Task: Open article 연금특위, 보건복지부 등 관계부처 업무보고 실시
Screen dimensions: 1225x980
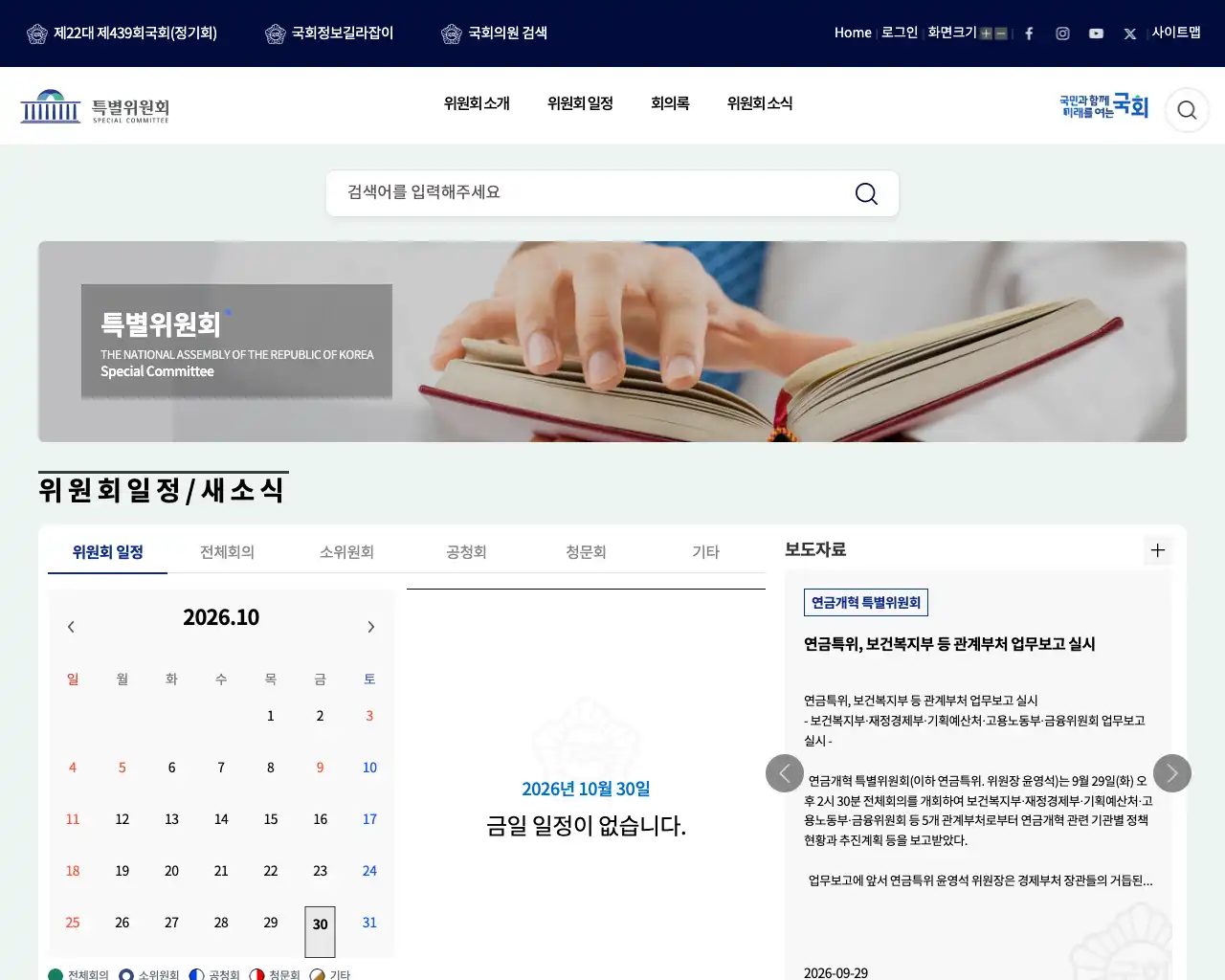Action: point(949,644)
